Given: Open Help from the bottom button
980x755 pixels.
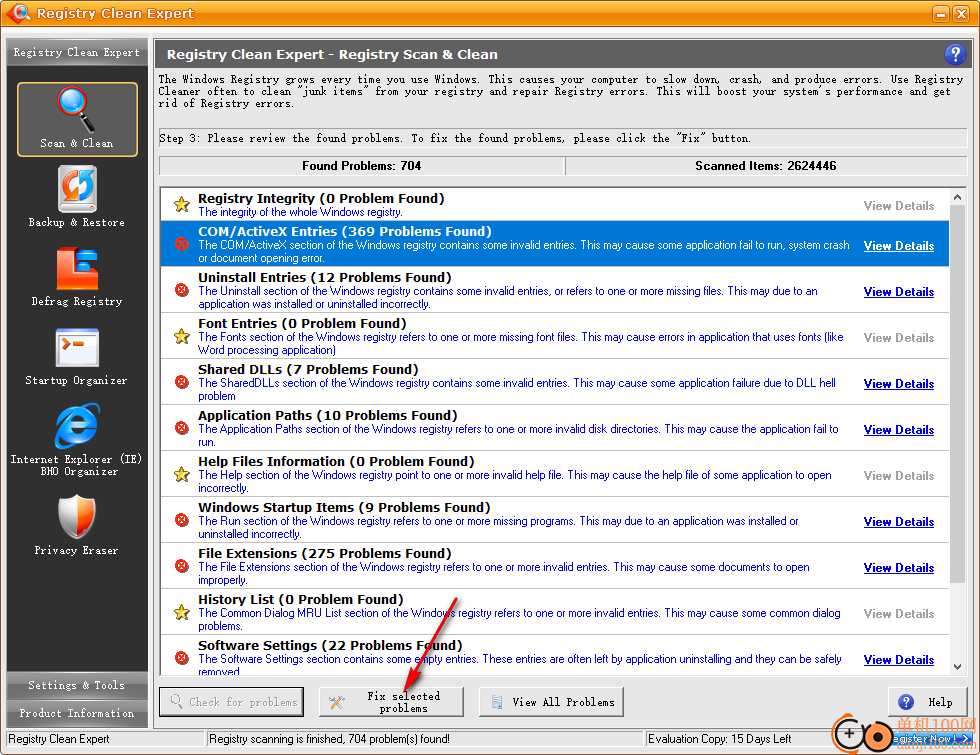Looking at the screenshot, I should pos(928,702).
